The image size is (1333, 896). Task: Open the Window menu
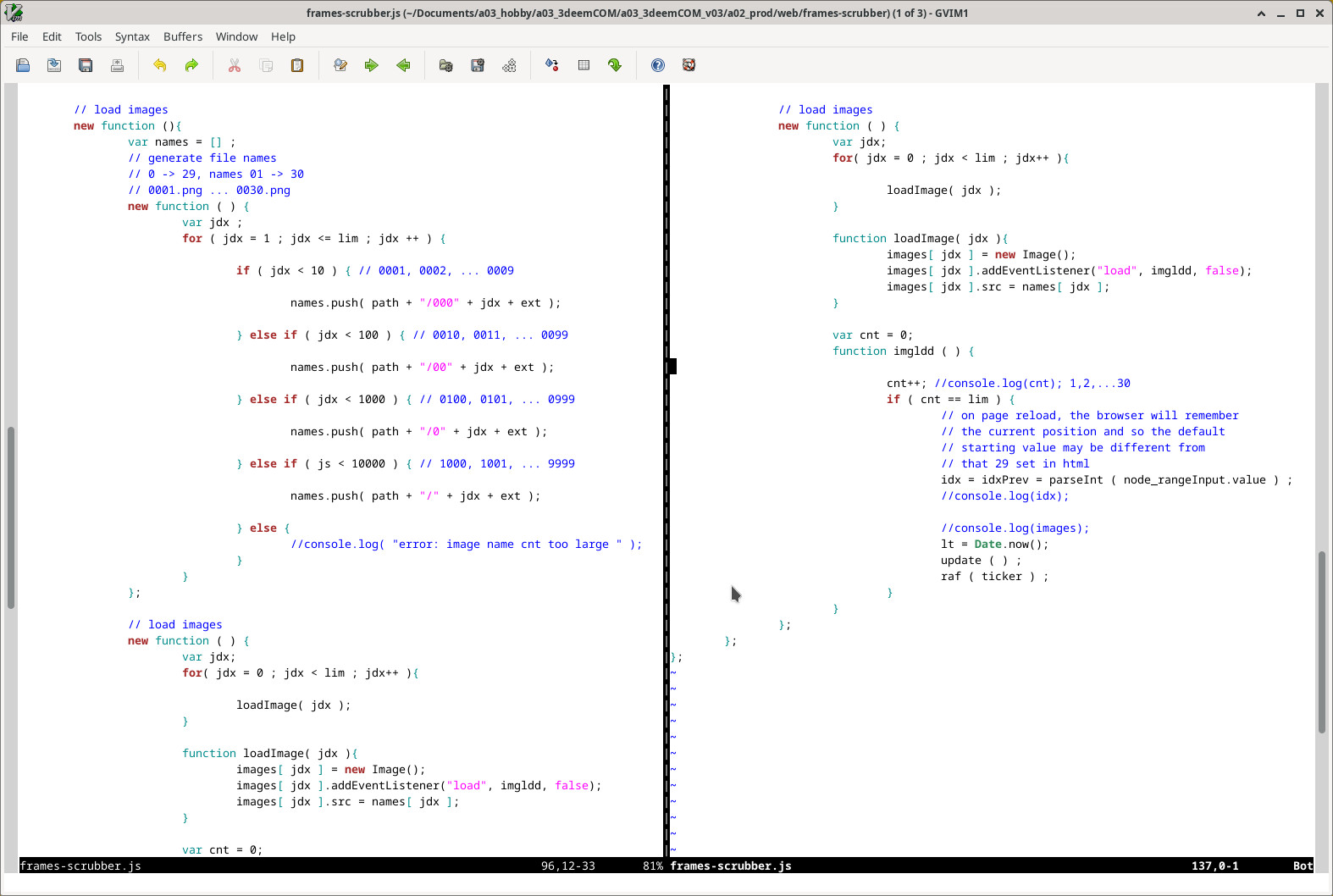click(x=236, y=36)
